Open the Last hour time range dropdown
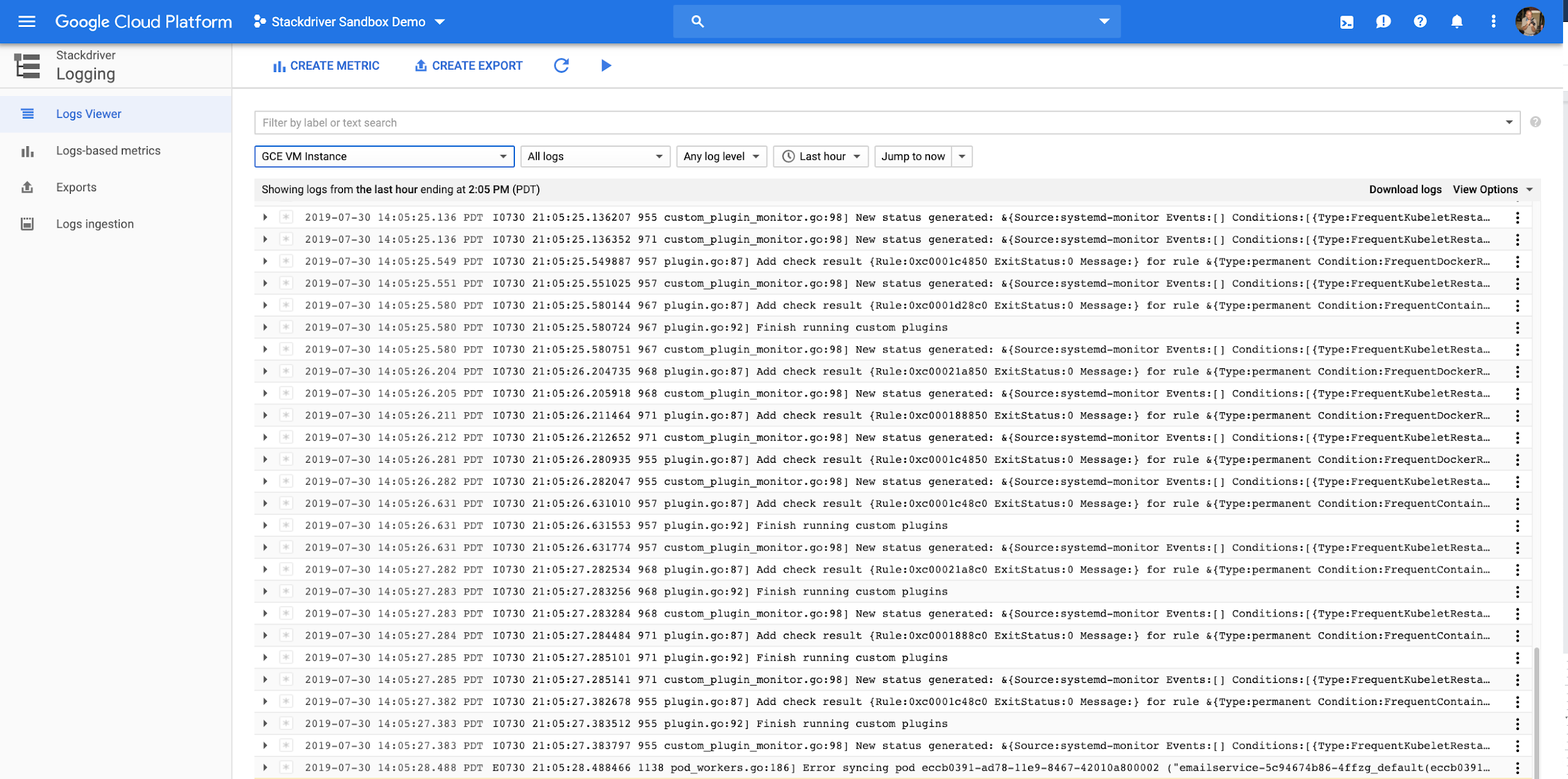This screenshot has height=779, width=1568. coord(820,156)
